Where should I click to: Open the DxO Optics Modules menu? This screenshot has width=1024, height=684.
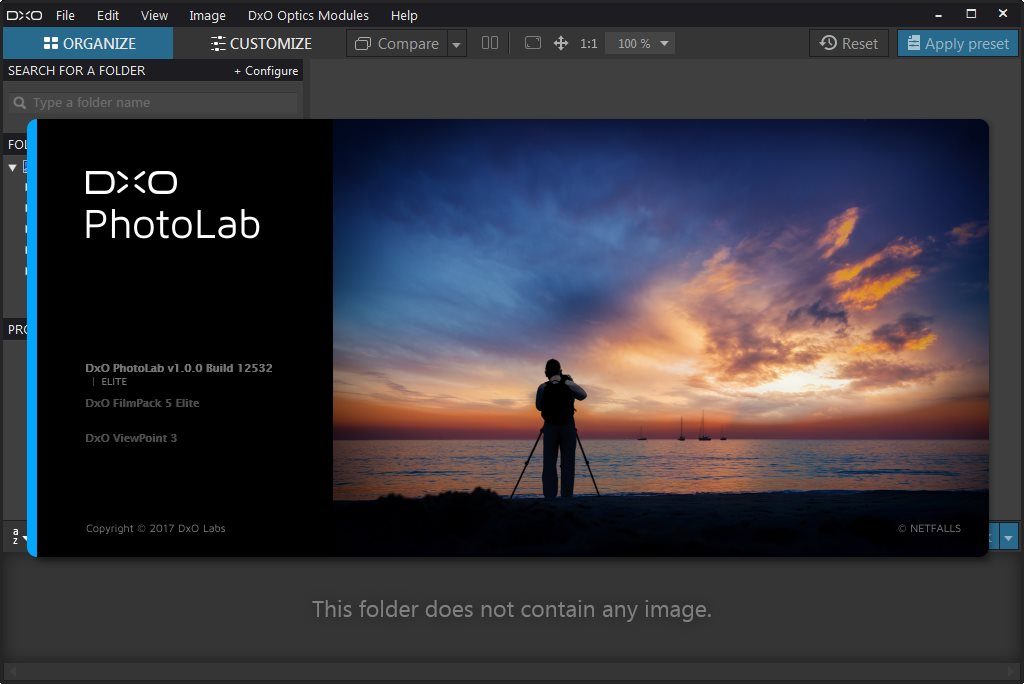point(308,15)
